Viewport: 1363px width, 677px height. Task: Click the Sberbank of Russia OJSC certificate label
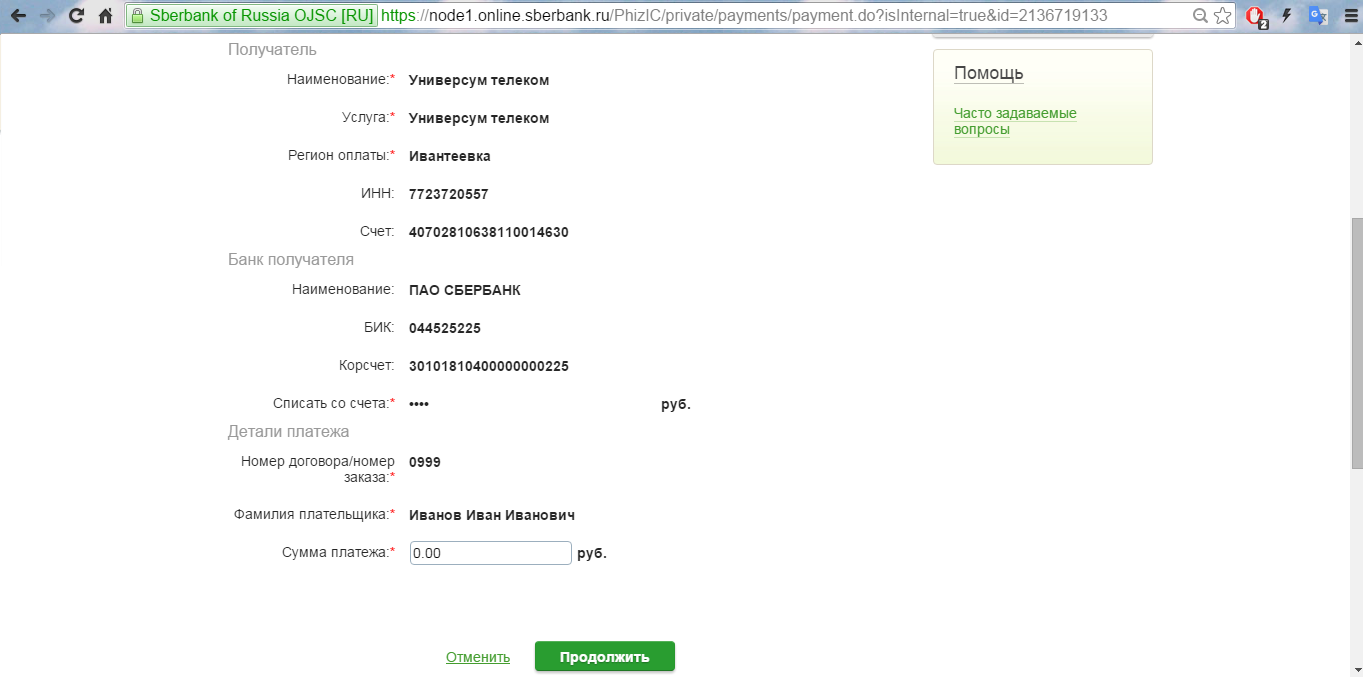[x=261, y=16]
